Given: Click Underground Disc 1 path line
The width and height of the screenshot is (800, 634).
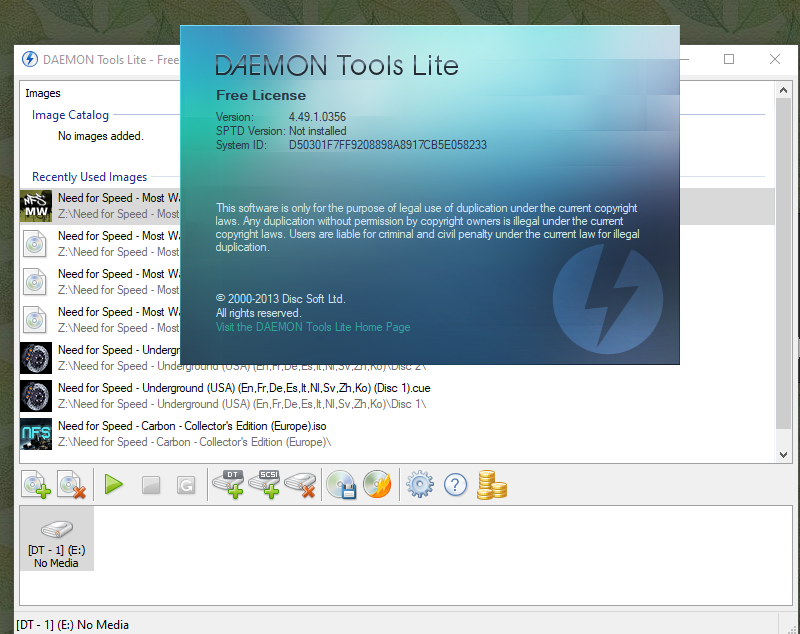Looking at the screenshot, I should tap(242, 404).
